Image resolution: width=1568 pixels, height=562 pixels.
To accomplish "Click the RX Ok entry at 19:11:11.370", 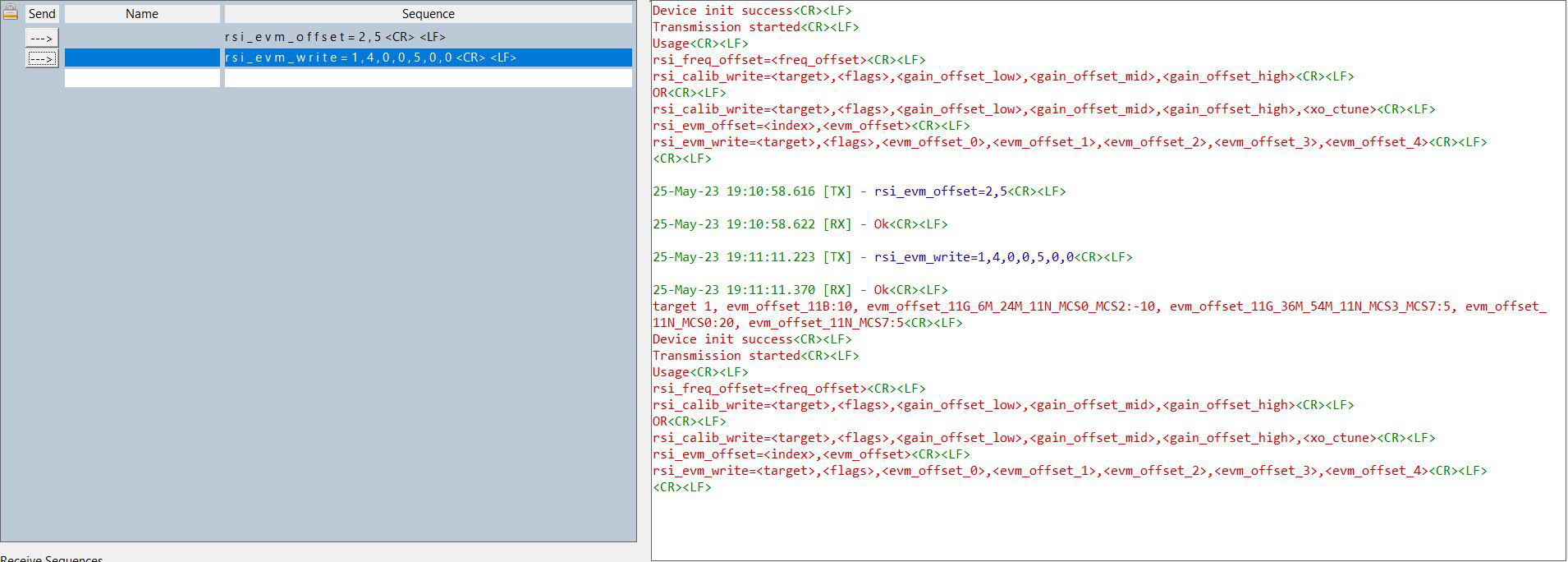I will pyautogui.click(x=800, y=290).
